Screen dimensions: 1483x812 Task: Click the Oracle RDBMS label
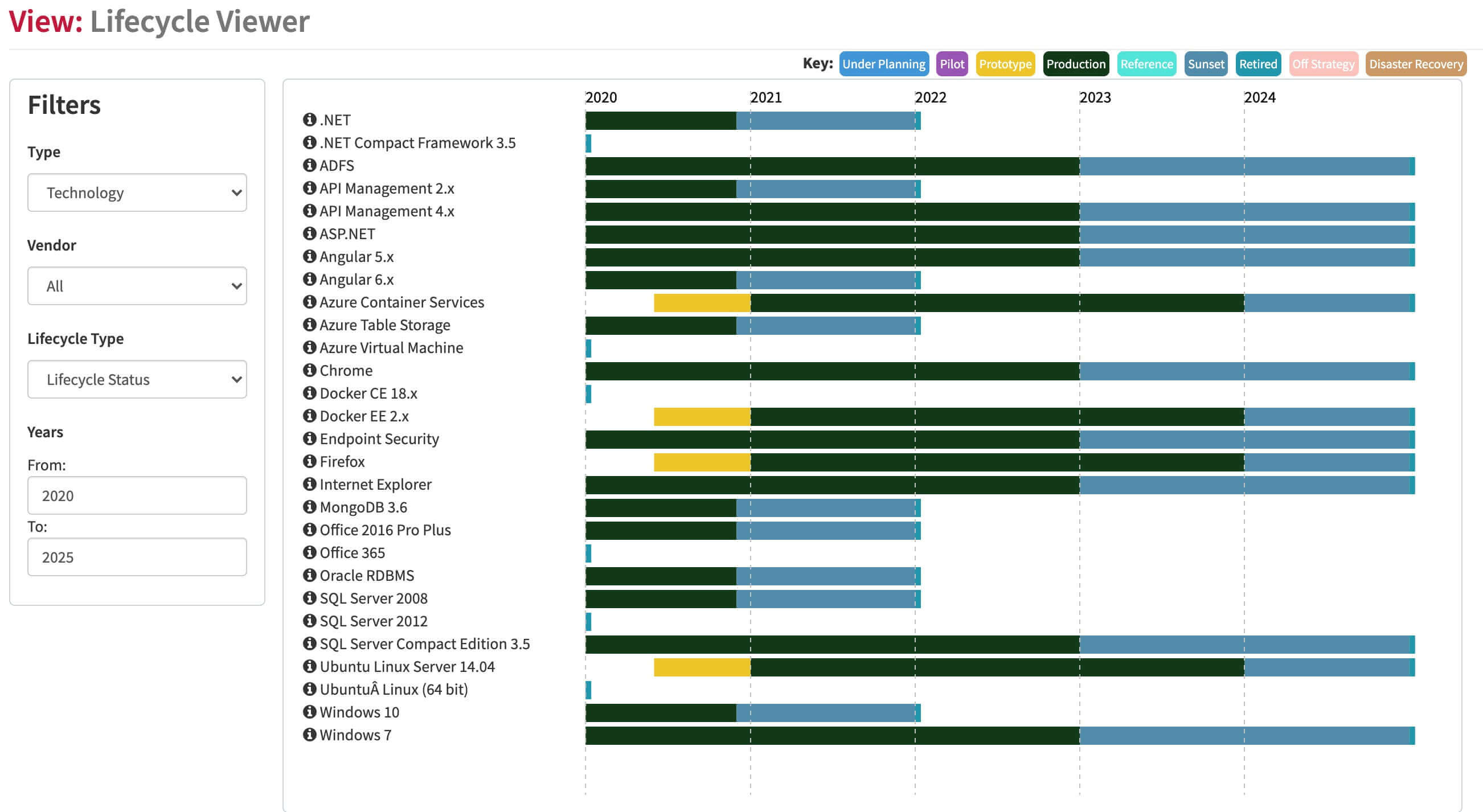coord(367,576)
